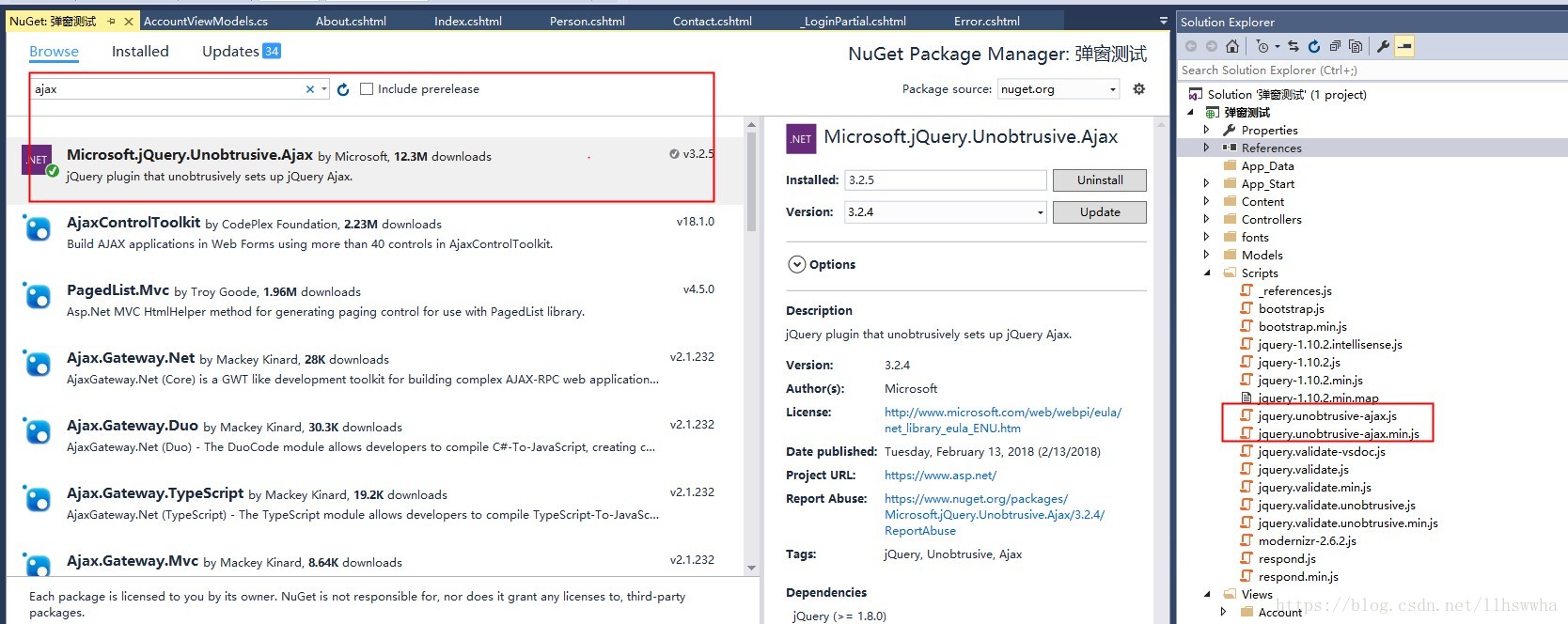The height and width of the screenshot is (624, 1568).
Task: Click Solution '弹窗测试' node icon
Action: pos(1195,94)
